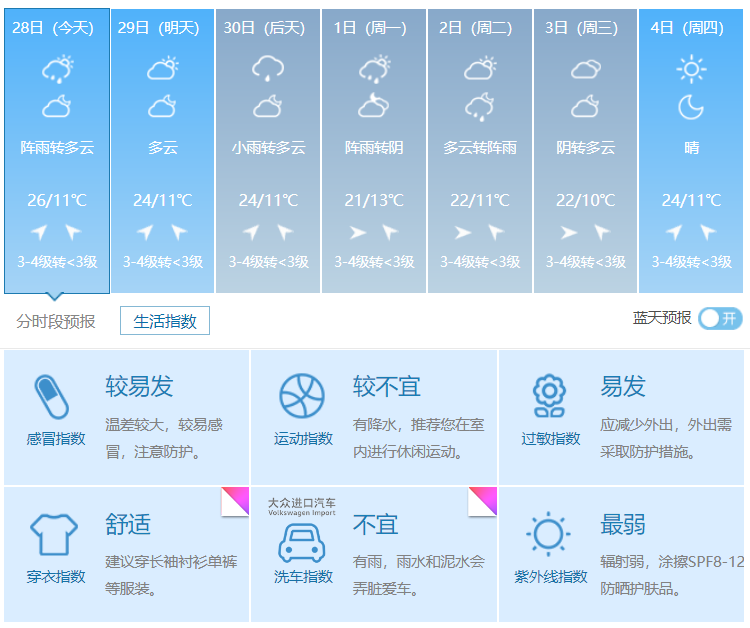Image resolution: width=750 pixels, height=628 pixels.
Task: Click the night cloudy icon for the 30th
Action: tap(268, 106)
